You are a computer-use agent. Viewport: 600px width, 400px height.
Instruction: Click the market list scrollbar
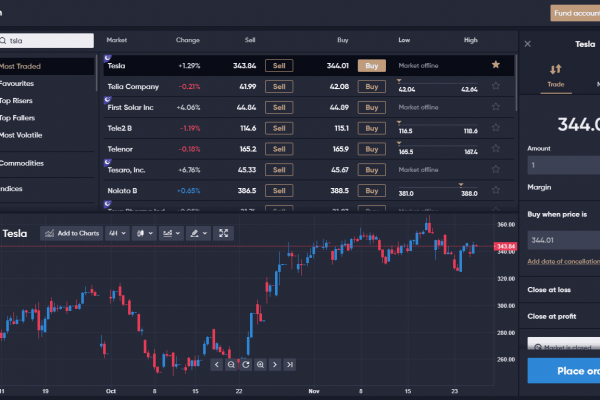point(517,82)
